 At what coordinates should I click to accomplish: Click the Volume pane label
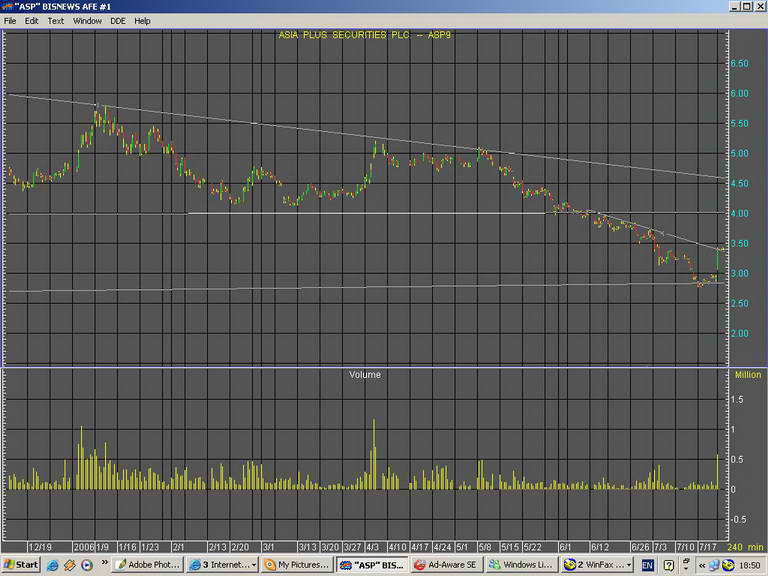365,375
